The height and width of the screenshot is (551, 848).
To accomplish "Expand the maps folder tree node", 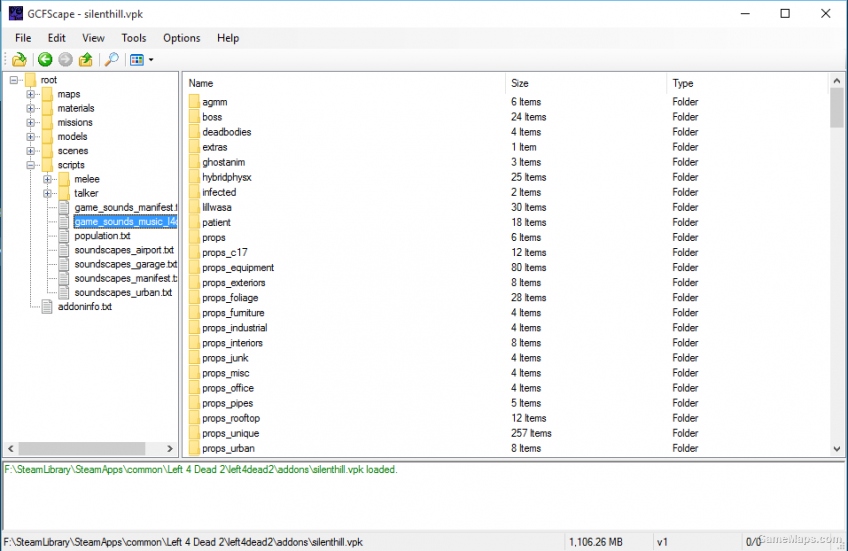I will point(31,94).
